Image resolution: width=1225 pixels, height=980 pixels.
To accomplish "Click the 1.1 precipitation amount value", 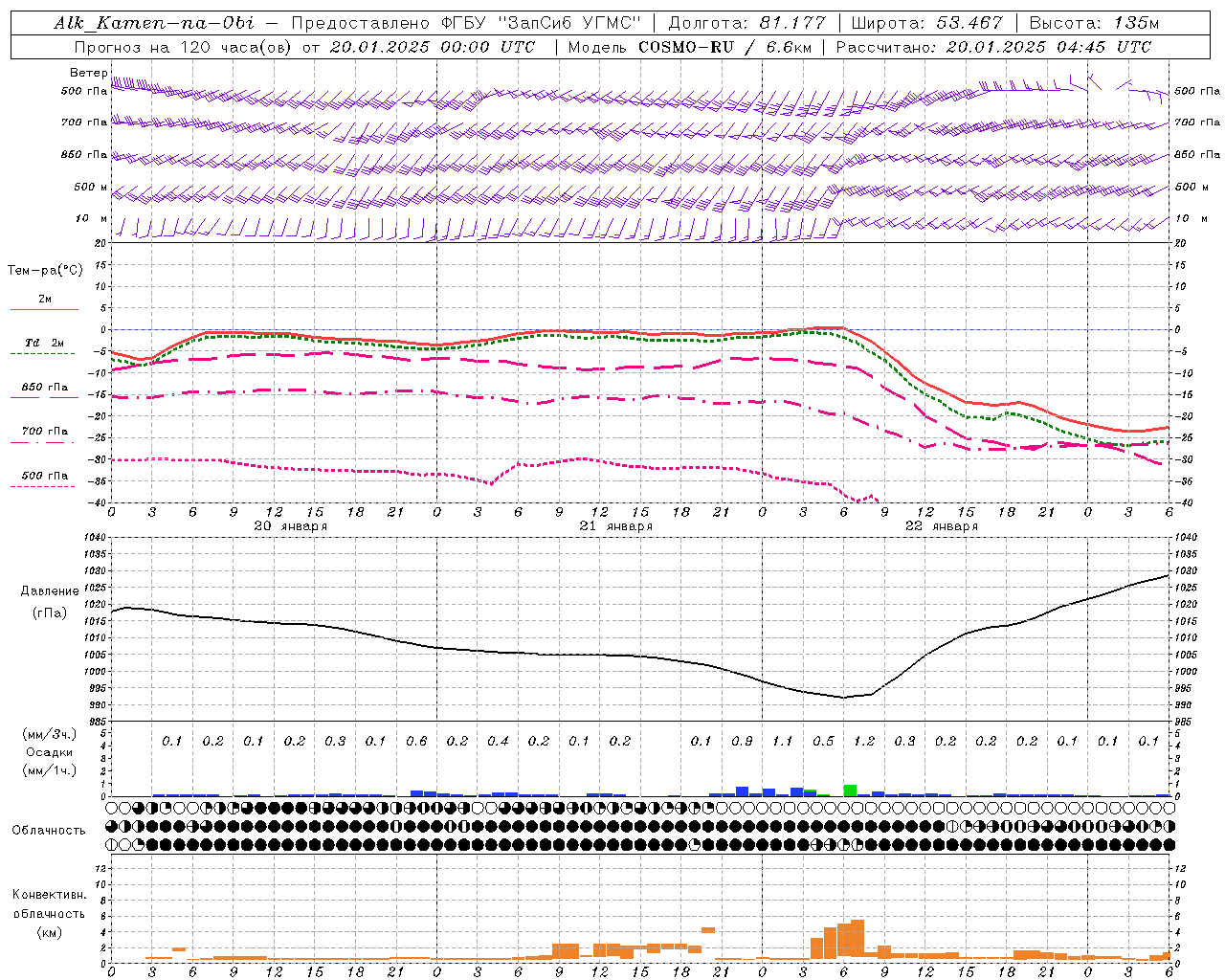I will click(x=783, y=742).
